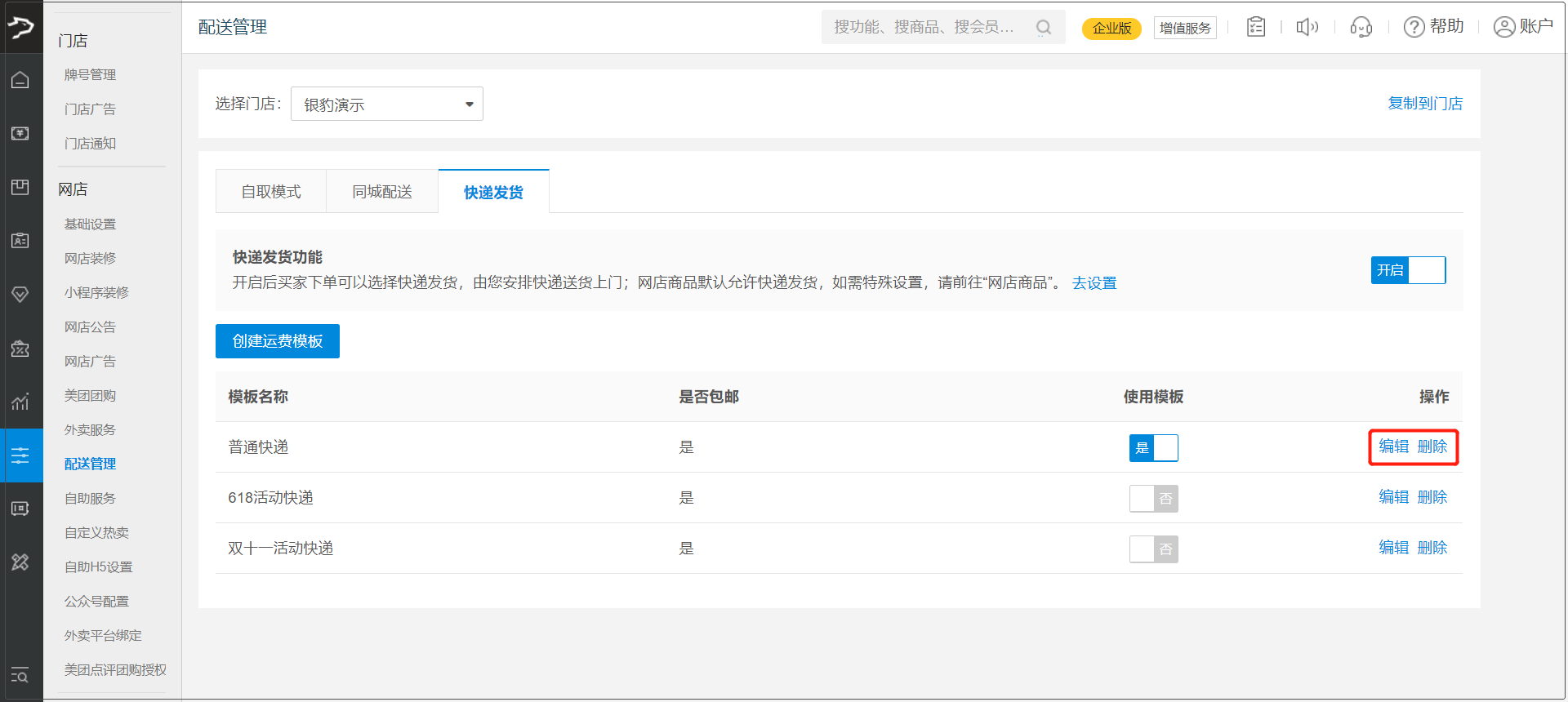
Task: Open the coupon ticket icon in the left rail
Action: tap(20, 509)
